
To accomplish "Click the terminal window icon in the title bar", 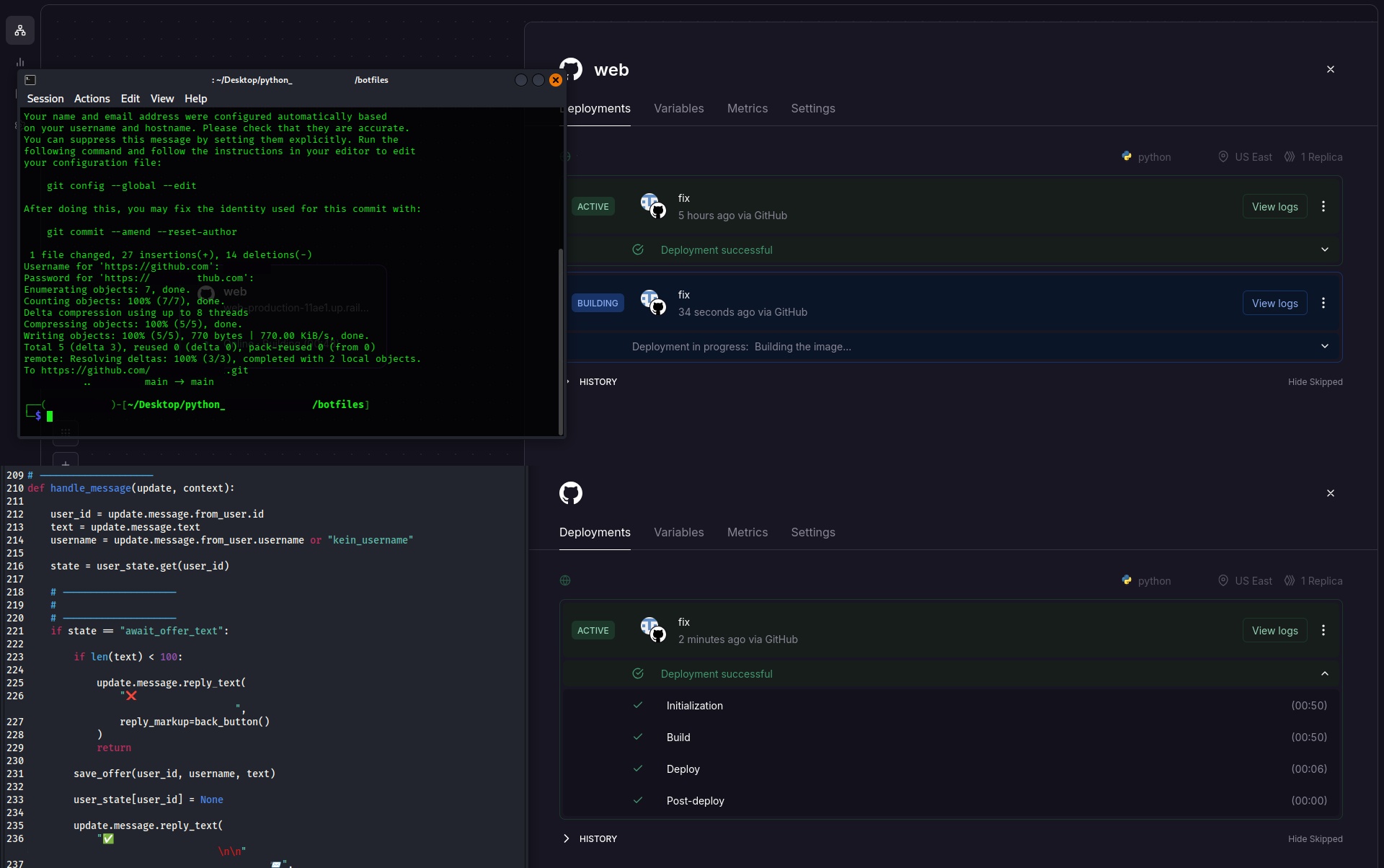I will pyautogui.click(x=30, y=80).
